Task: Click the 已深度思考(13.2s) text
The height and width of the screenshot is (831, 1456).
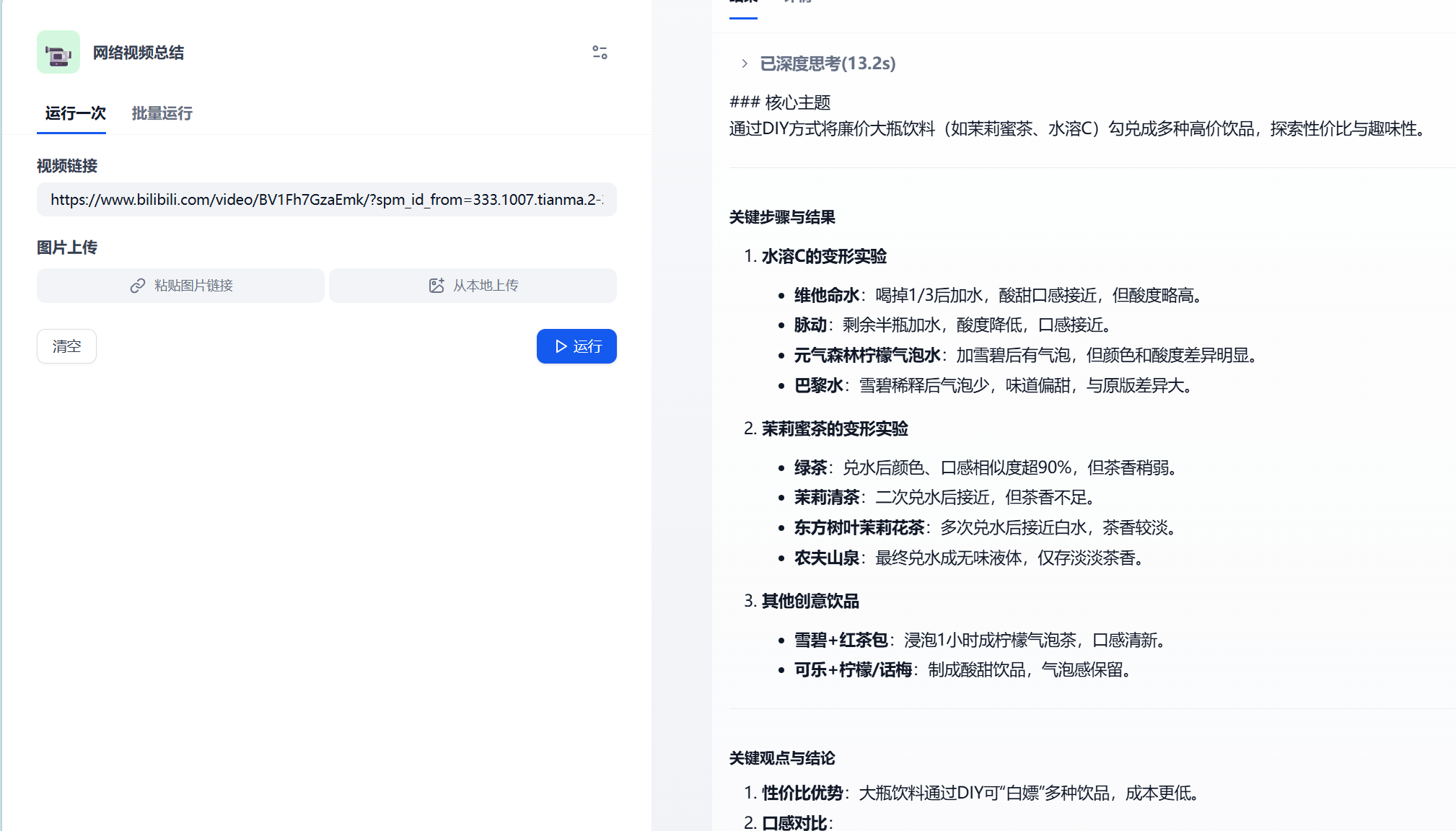Action: (x=828, y=63)
